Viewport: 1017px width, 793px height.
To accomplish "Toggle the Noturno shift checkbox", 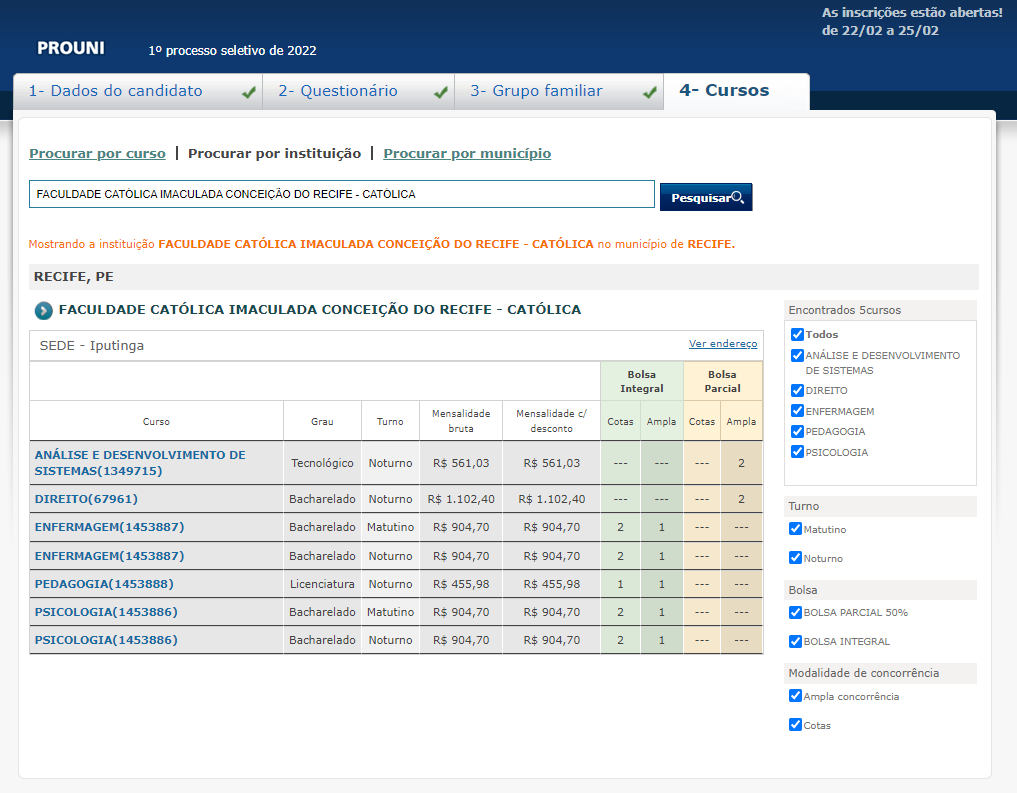I will (795, 558).
